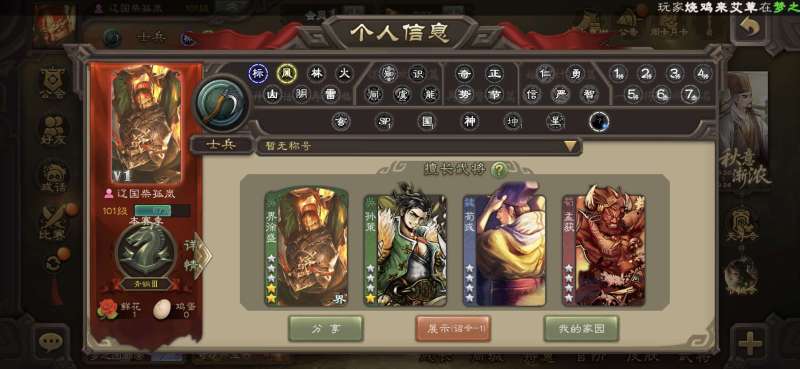
Task: Click the 分享 share button
Action: [x=326, y=329]
